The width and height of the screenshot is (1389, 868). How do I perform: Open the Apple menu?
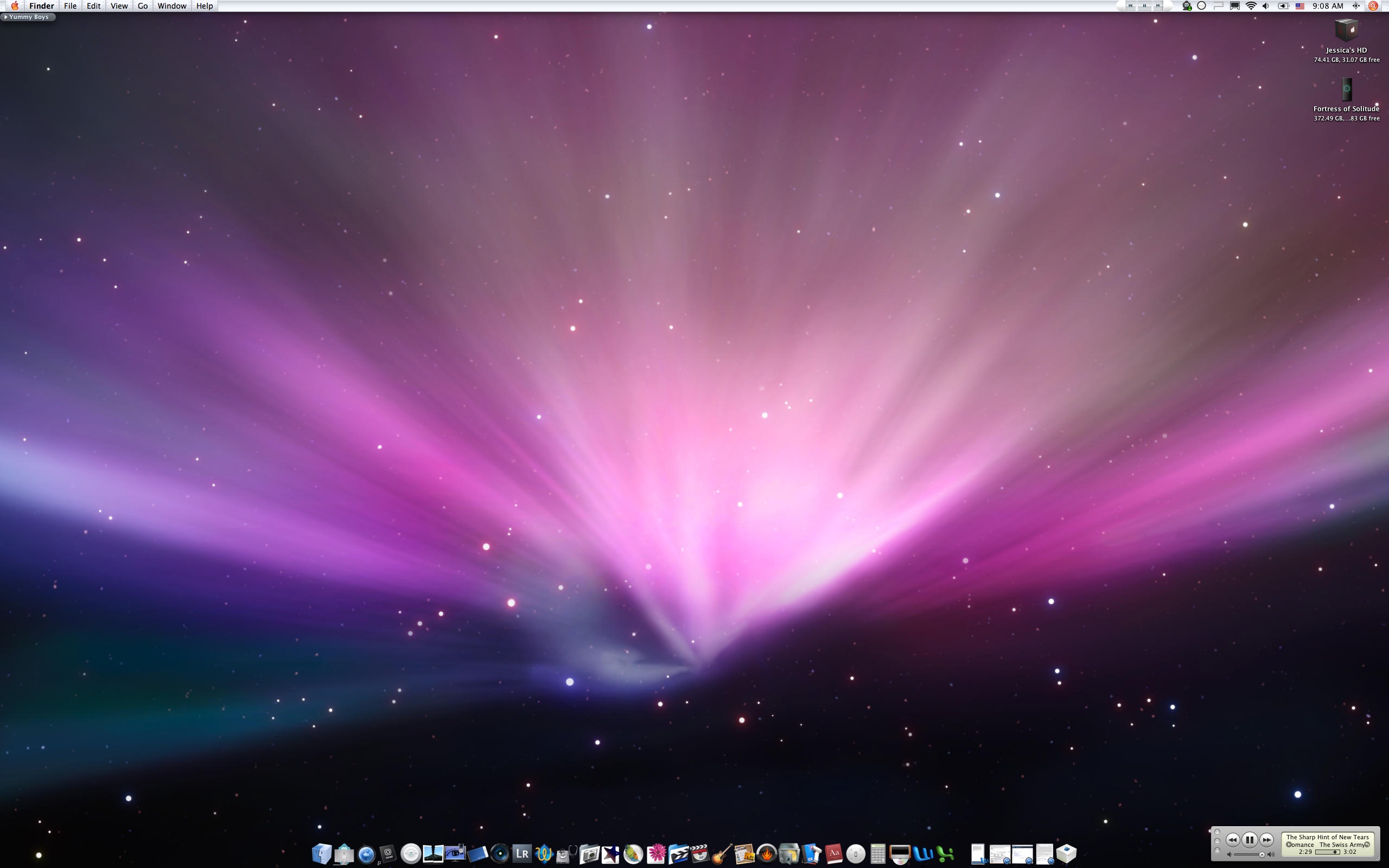(15, 6)
